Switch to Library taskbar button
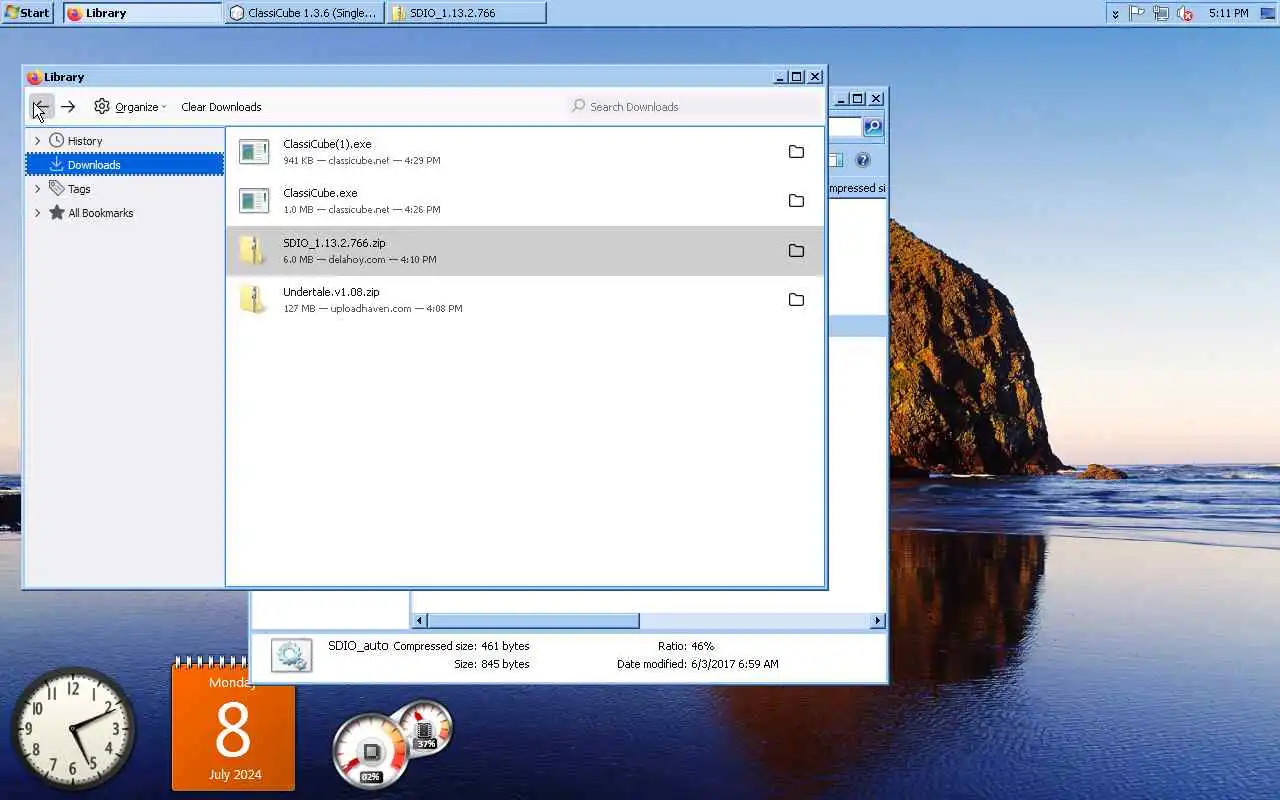Image resolution: width=1280 pixels, height=800 pixels. (x=142, y=13)
